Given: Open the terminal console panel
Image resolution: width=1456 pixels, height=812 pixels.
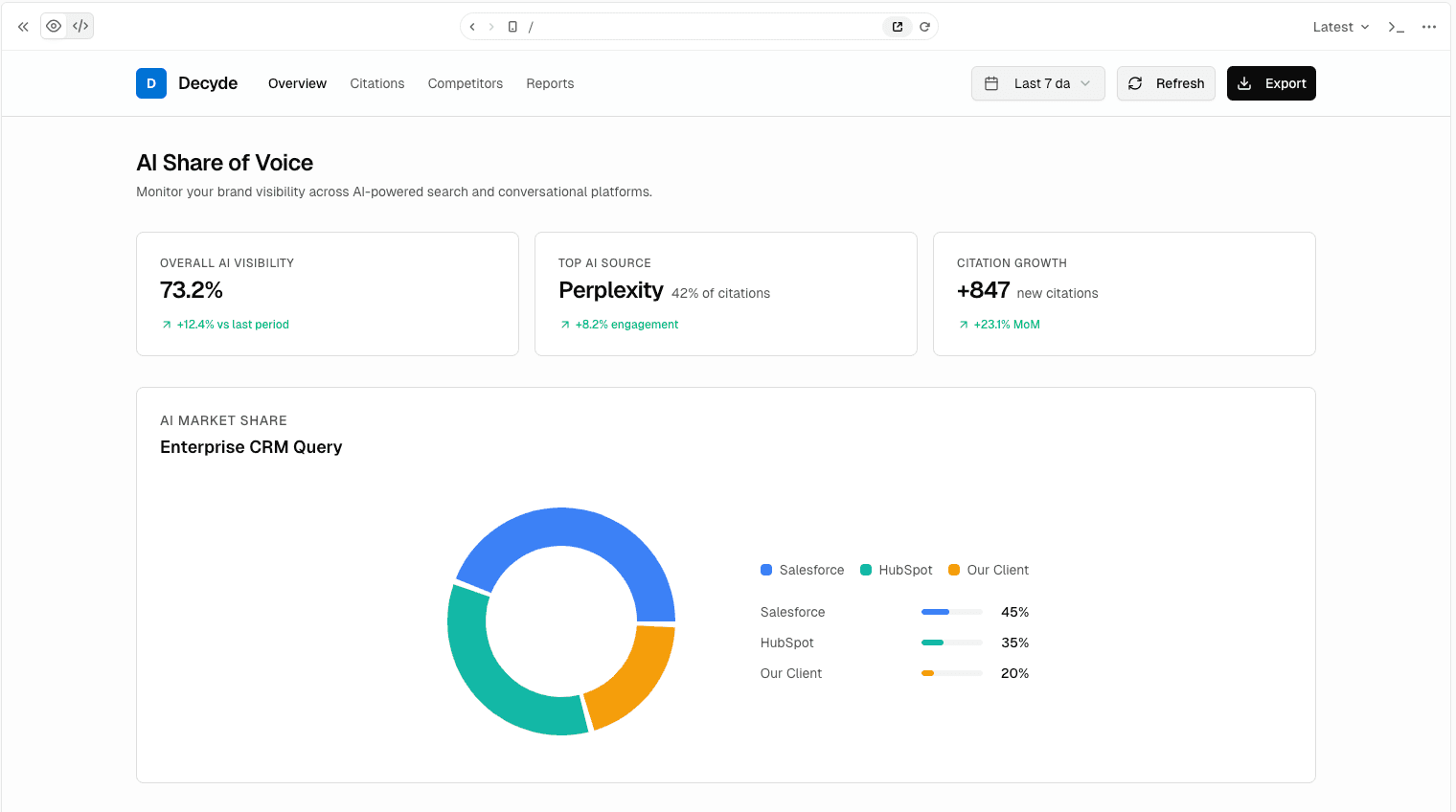Looking at the screenshot, I should (x=1396, y=27).
